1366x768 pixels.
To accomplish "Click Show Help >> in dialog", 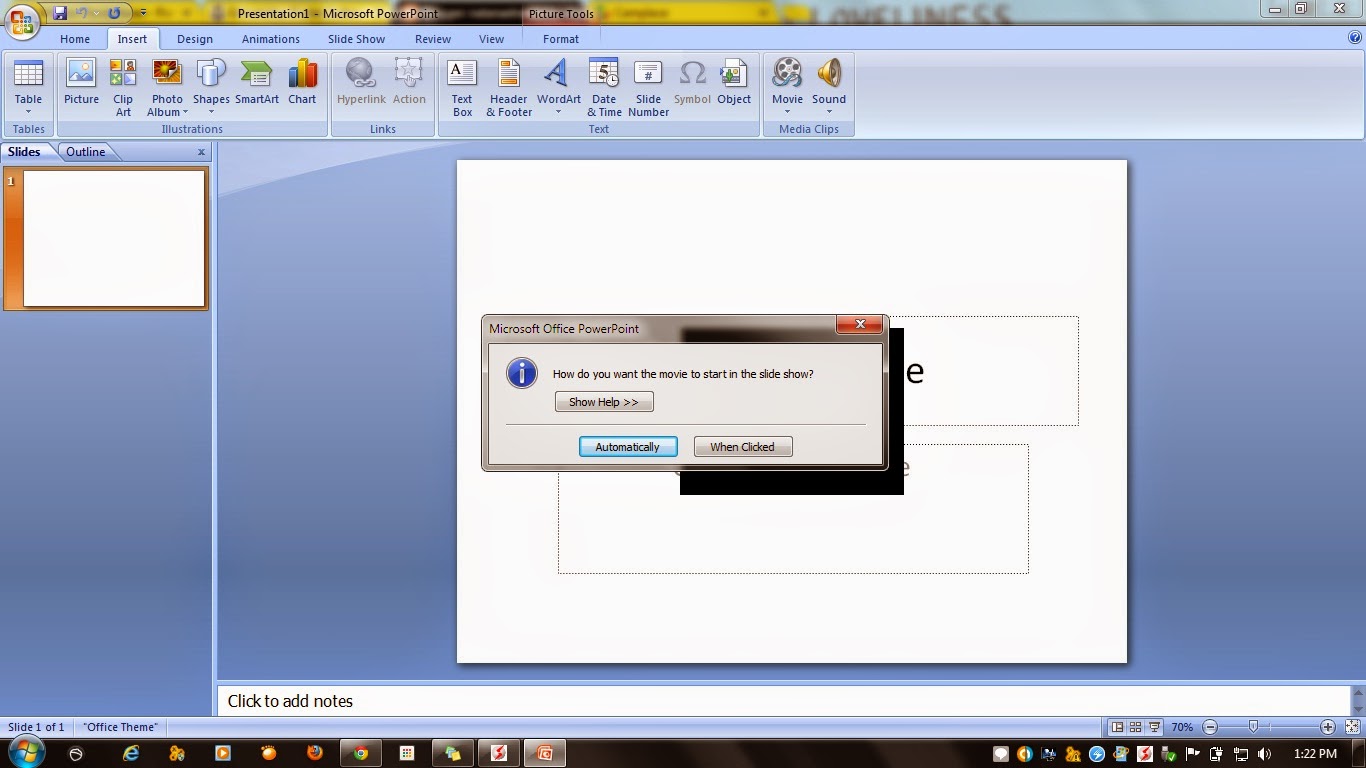I will (x=604, y=402).
